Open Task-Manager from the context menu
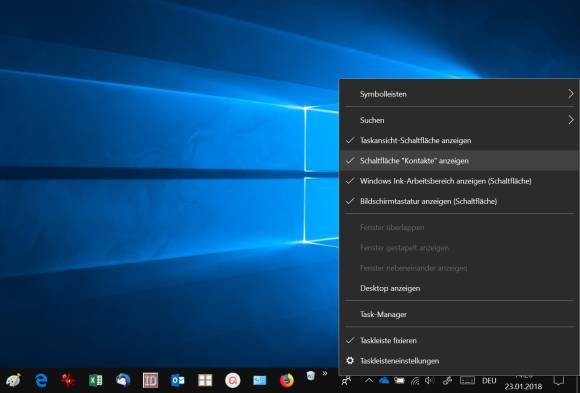The image size is (580, 393). [x=459, y=314]
